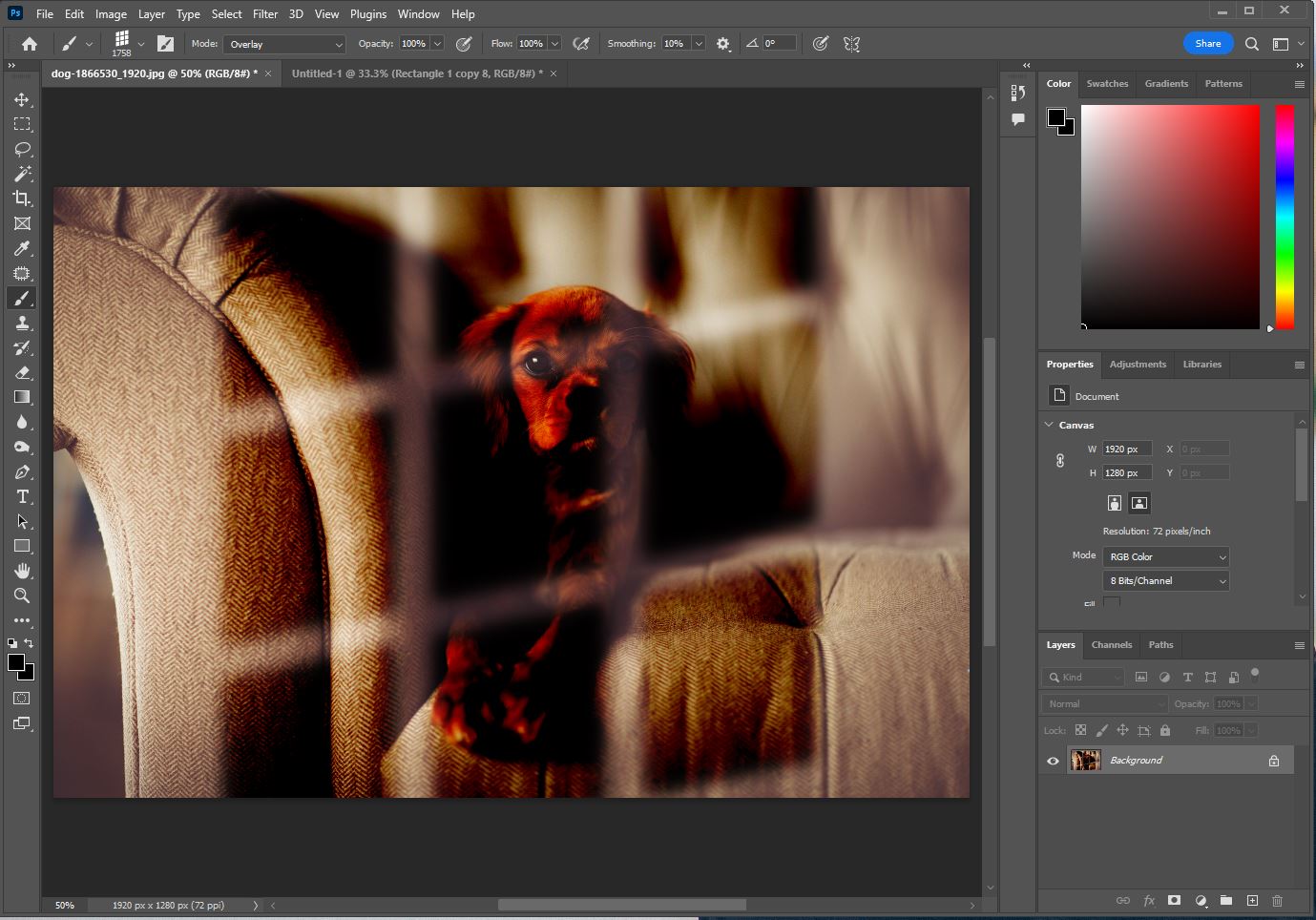Open the RGB Color mode dropdown

pos(1165,556)
